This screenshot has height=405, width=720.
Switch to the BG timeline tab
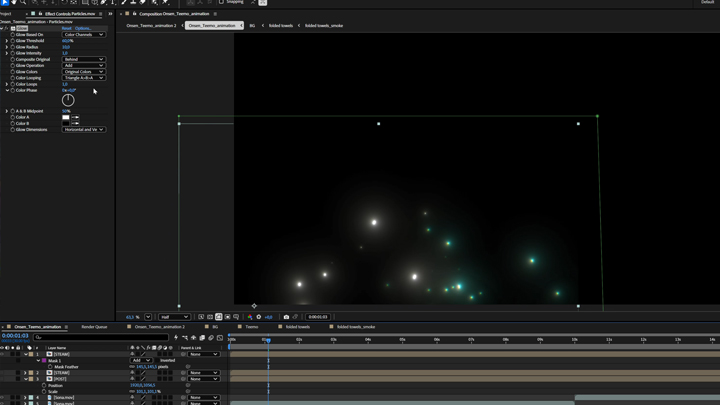click(x=215, y=327)
